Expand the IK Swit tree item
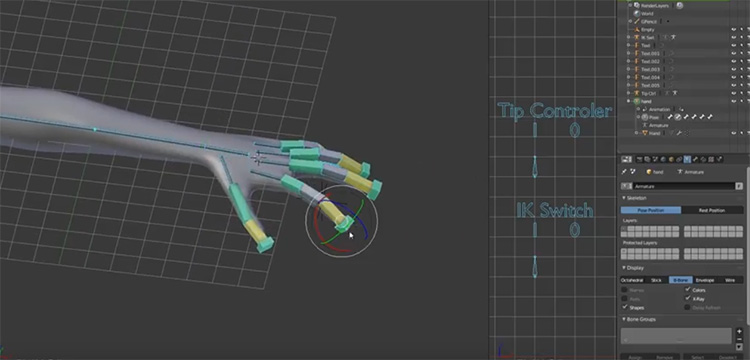This screenshot has height=360, width=750. click(x=629, y=37)
